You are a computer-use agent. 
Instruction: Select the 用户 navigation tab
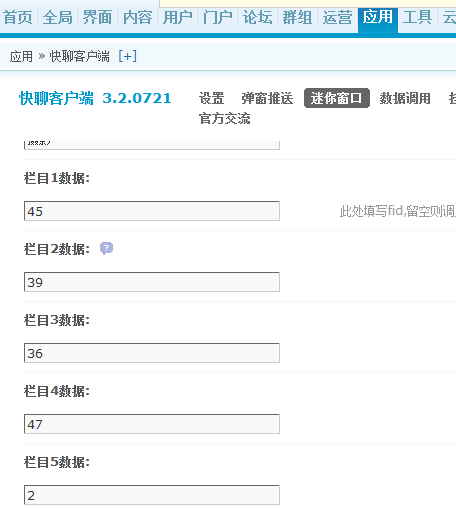pos(178,17)
